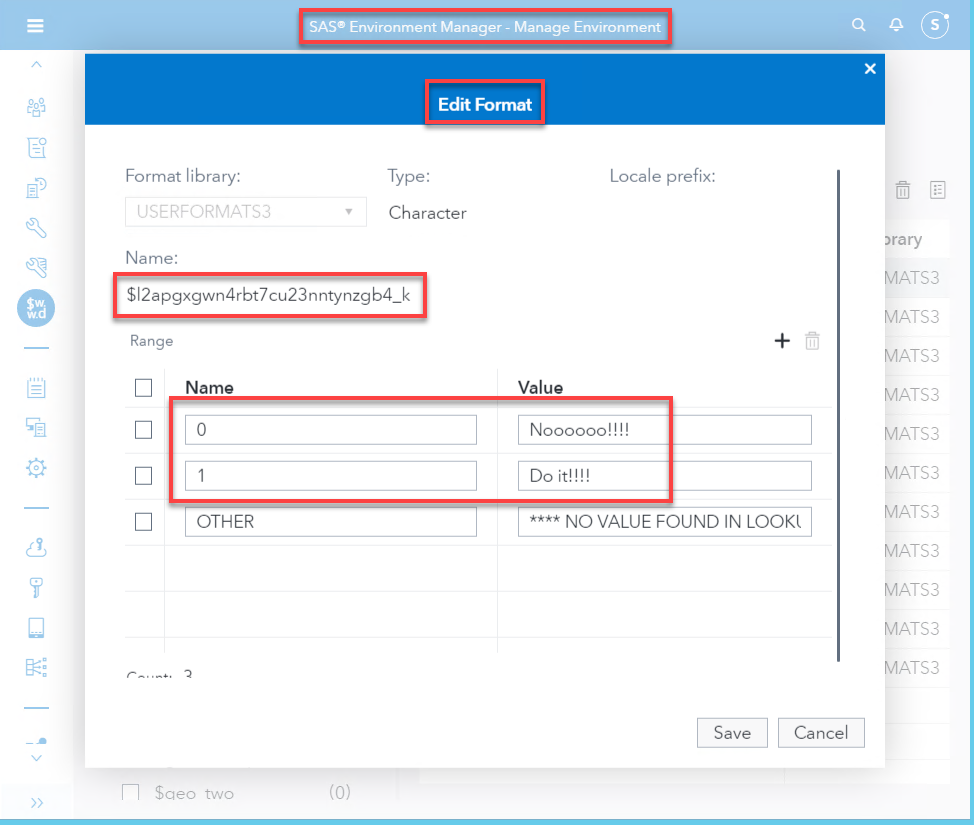This screenshot has height=825, width=974.
Task: Click SAS Environment Manager page title
Action: [x=485, y=27]
